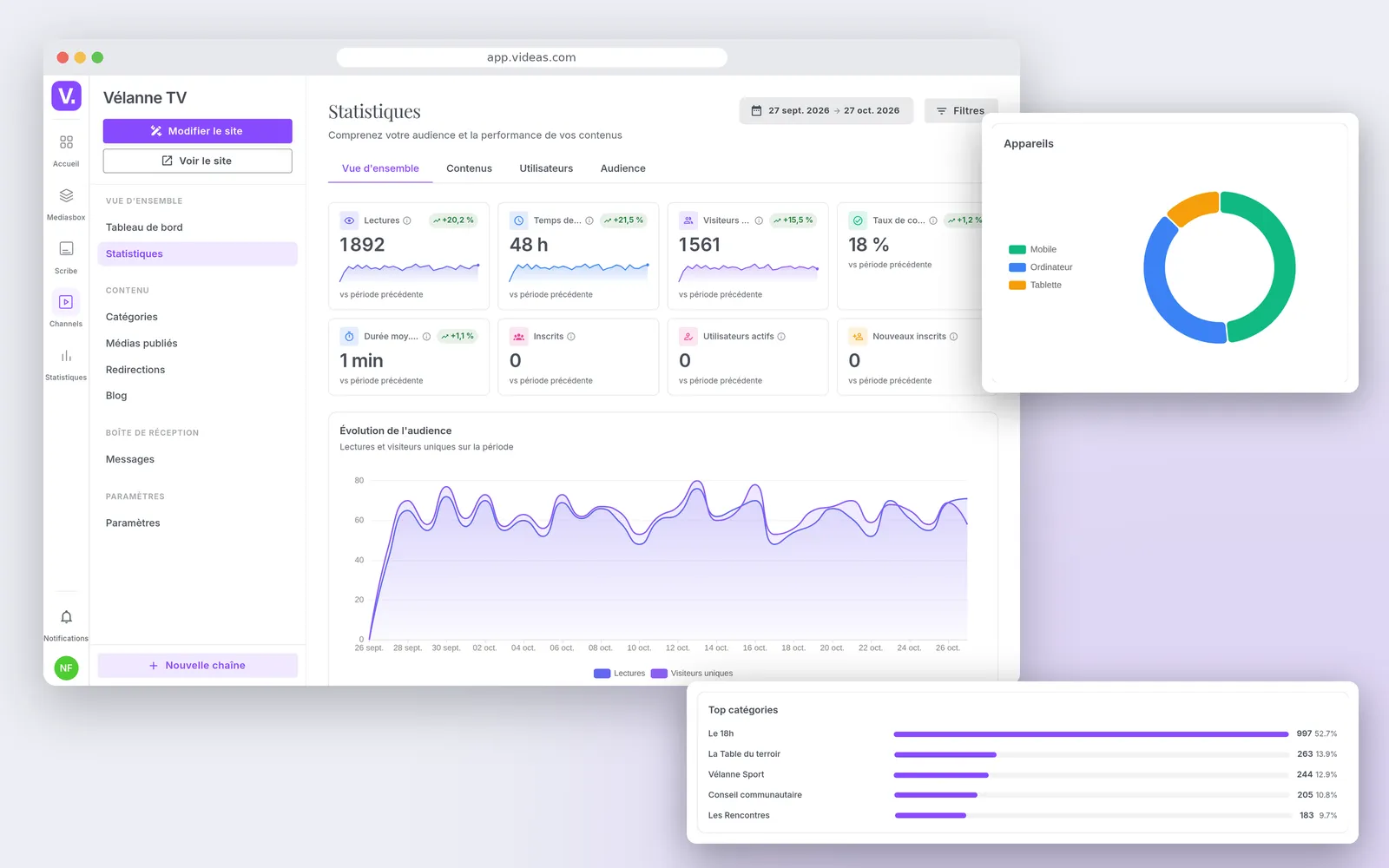Viewport: 1389px width, 868px height.
Task: Click info icon next to Lectures
Action: (407, 220)
